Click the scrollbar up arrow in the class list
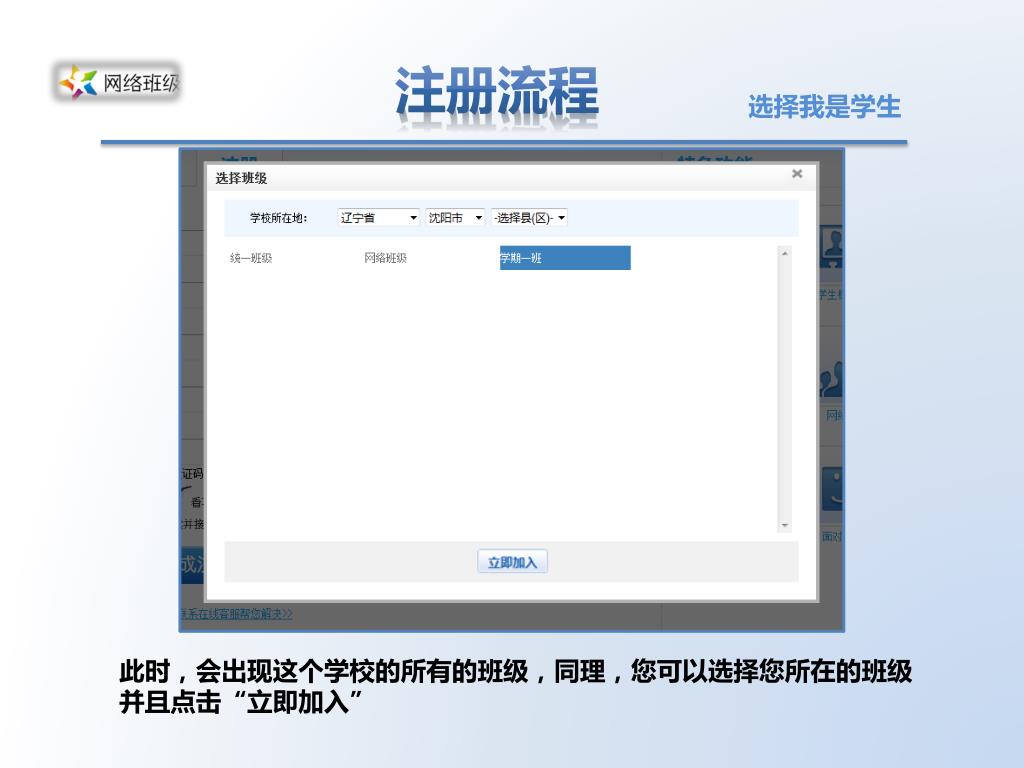The image size is (1024, 768). click(x=785, y=253)
